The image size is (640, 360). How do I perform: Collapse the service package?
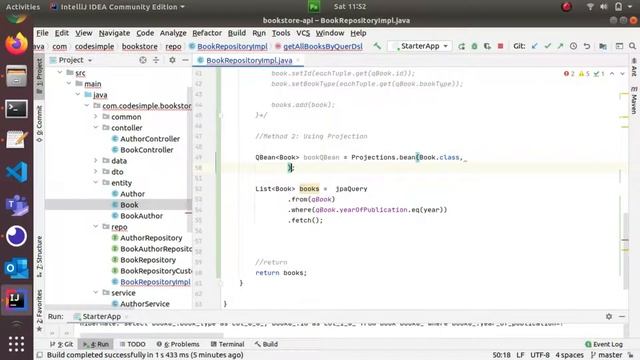[96, 293]
